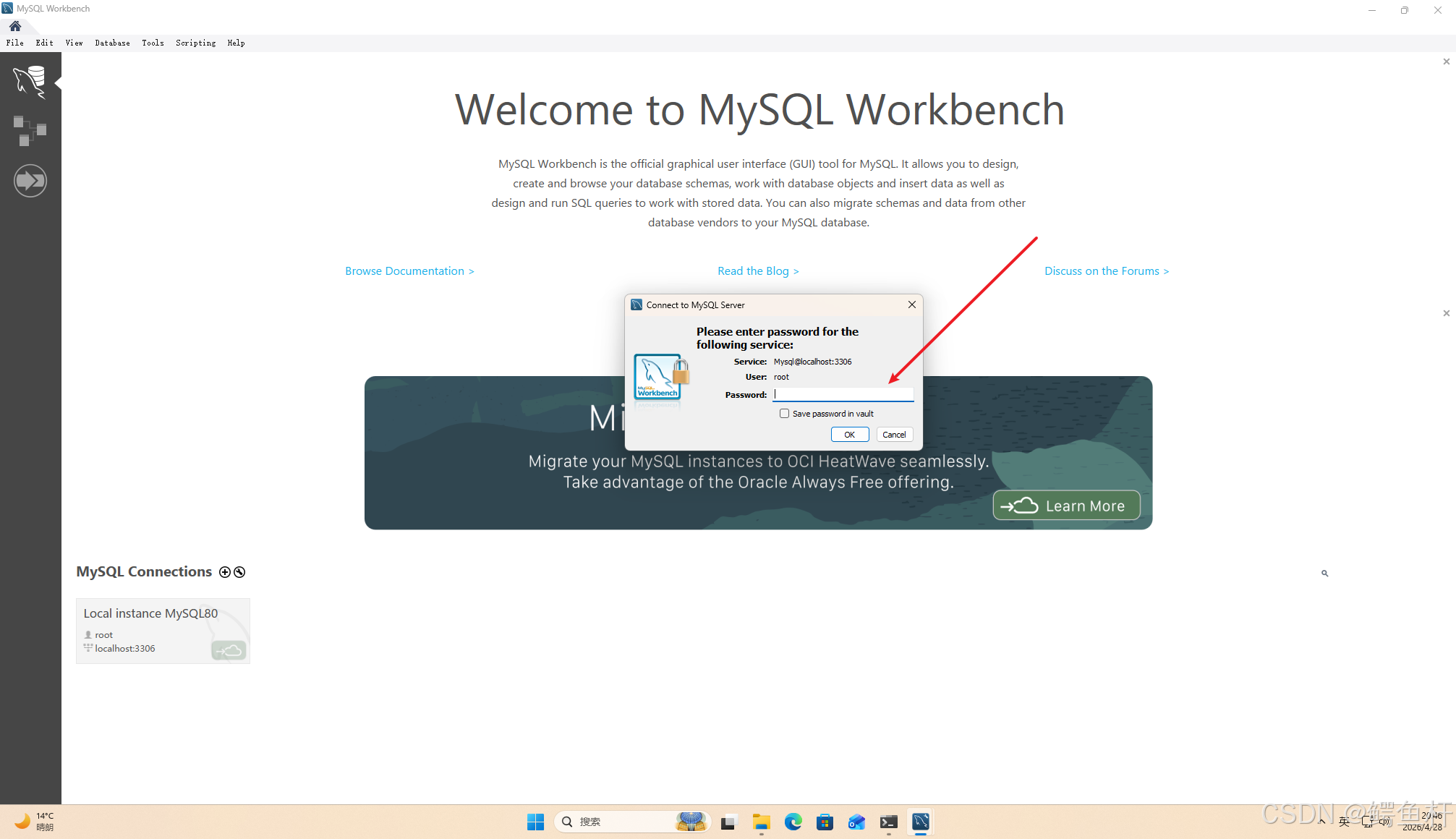Image resolution: width=1456 pixels, height=839 pixels.
Task: Open the File menu
Action: (15, 43)
